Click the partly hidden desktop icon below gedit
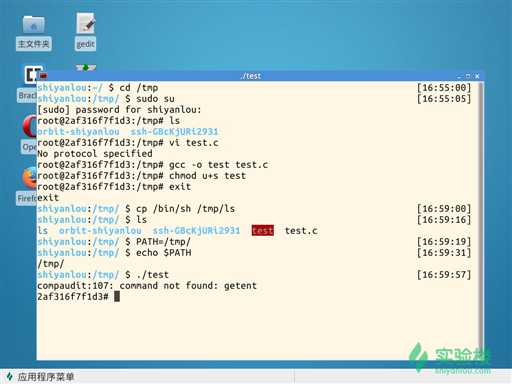Viewport: 512px width, 384px height. pos(86,68)
